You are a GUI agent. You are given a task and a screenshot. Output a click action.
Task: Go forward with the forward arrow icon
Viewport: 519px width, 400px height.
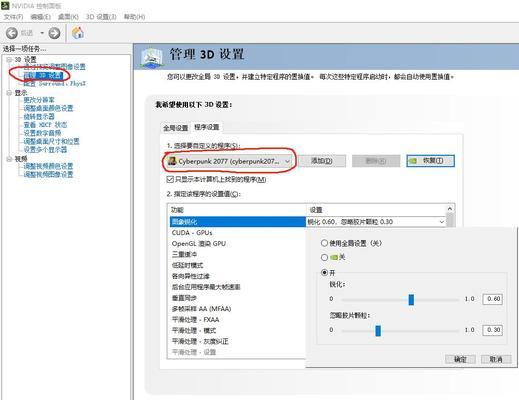coord(54,33)
